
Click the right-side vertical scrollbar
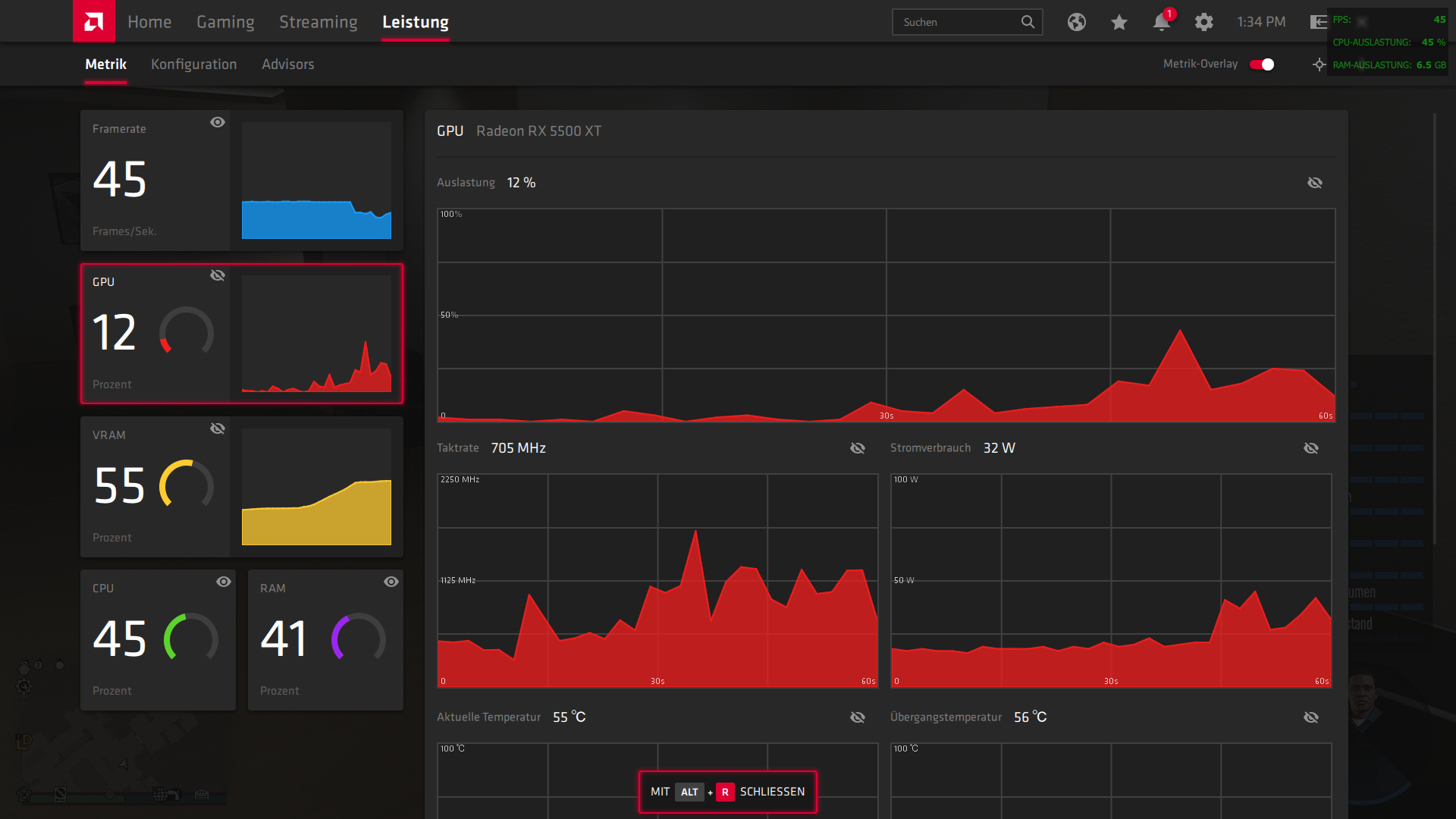pos(1435,326)
